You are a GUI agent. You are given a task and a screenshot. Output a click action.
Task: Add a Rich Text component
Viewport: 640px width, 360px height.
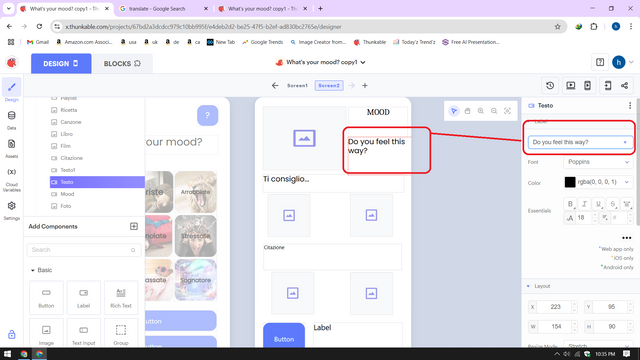point(121,298)
